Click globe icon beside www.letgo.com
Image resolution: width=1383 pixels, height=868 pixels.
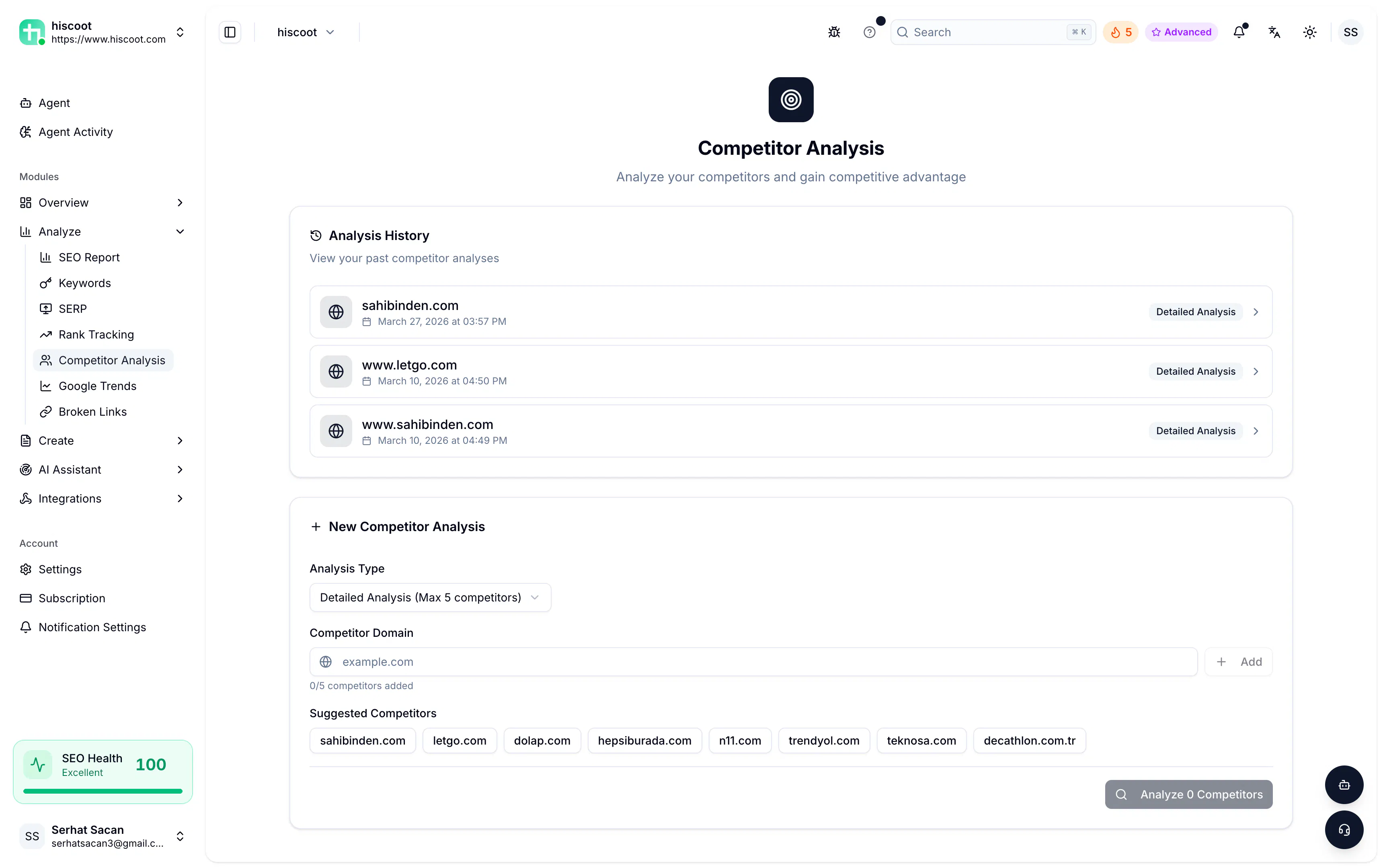(x=336, y=371)
